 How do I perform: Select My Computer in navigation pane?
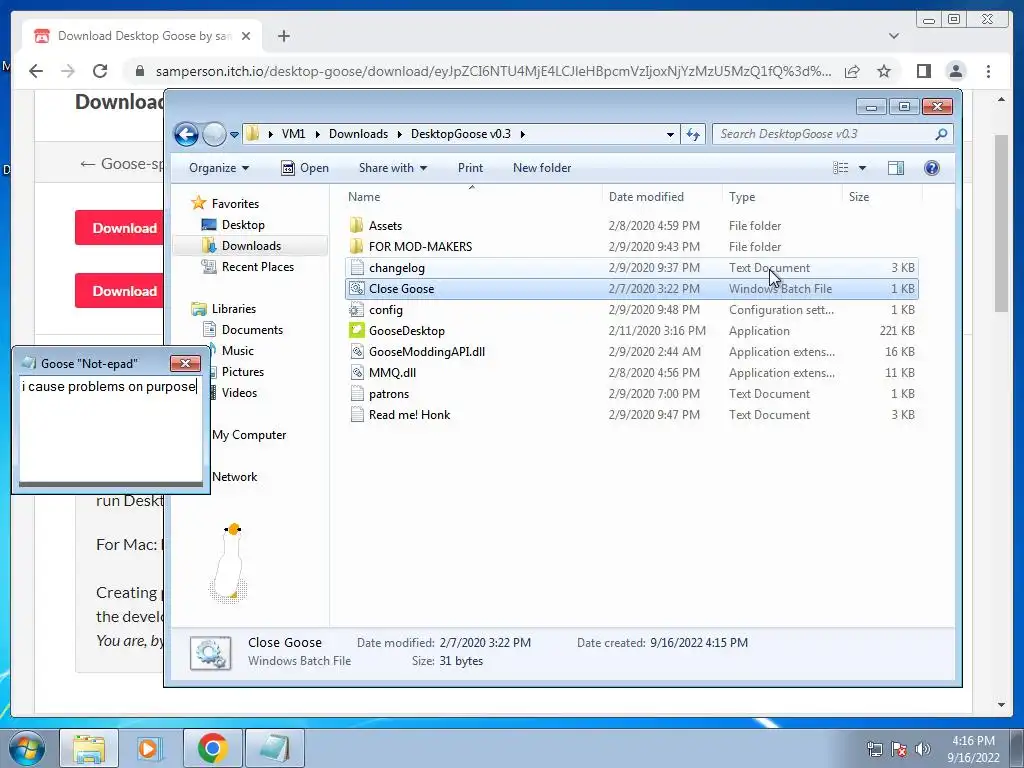pyautogui.click(x=249, y=435)
